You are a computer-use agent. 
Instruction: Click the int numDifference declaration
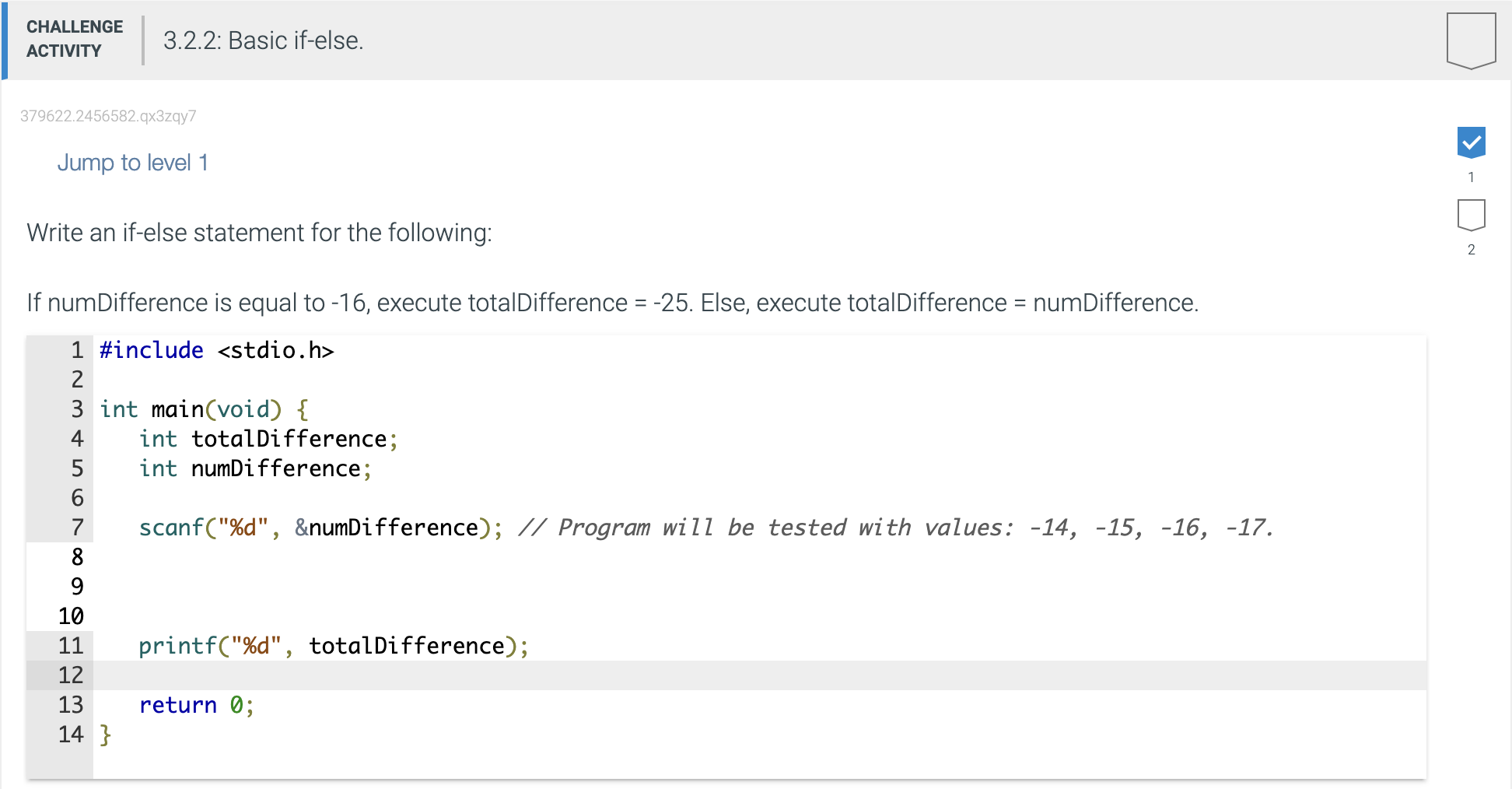click(x=255, y=468)
